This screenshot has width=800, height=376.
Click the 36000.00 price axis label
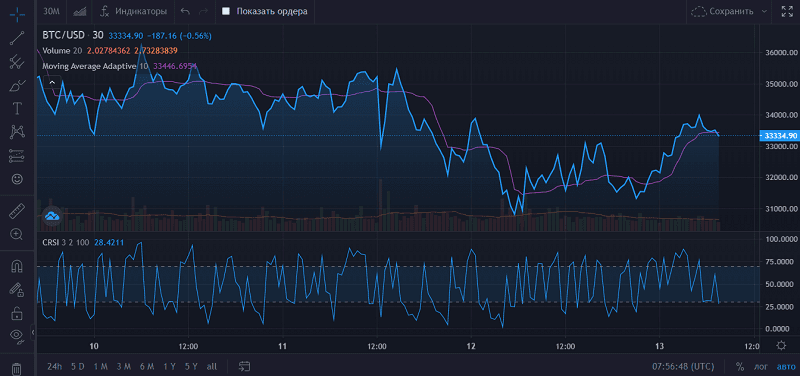point(781,53)
